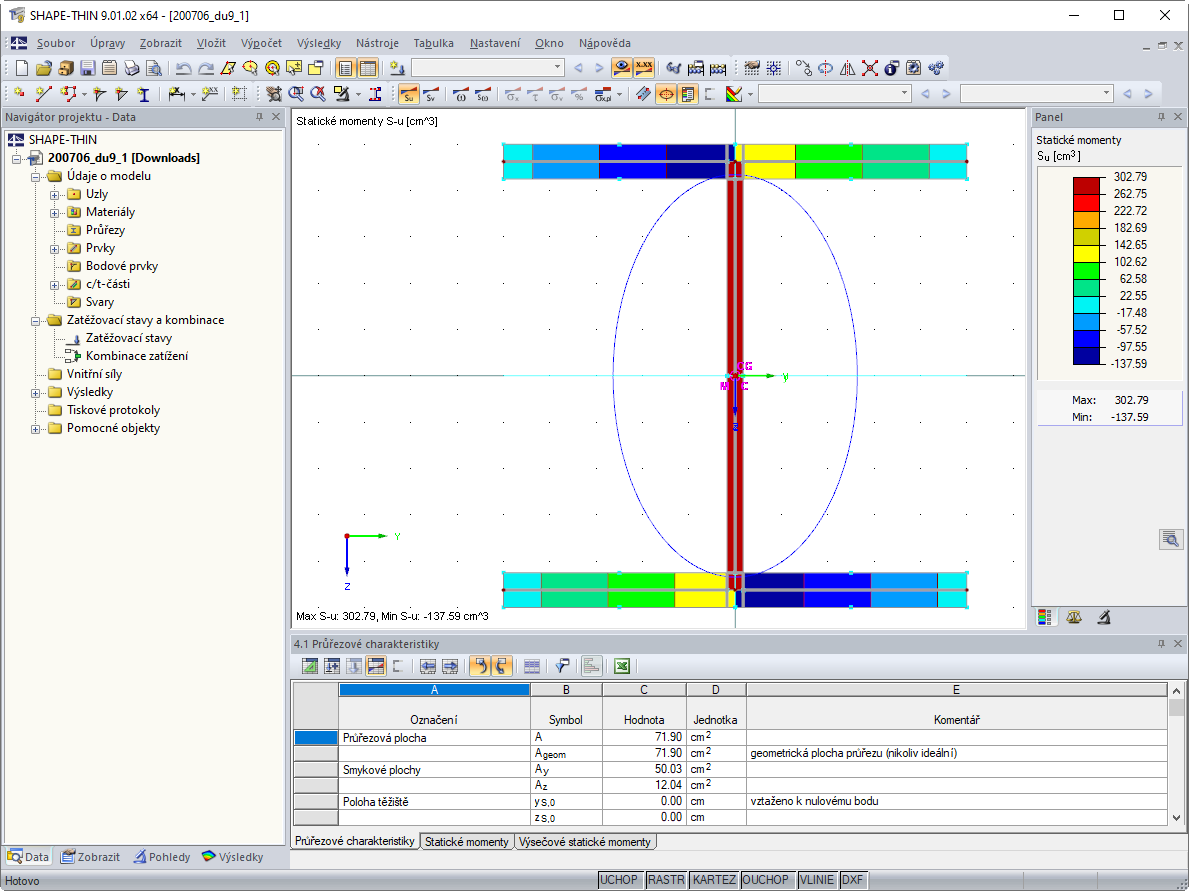This screenshot has width=1189, height=891.
Task: Click the new line element tool icon
Action: (43, 94)
